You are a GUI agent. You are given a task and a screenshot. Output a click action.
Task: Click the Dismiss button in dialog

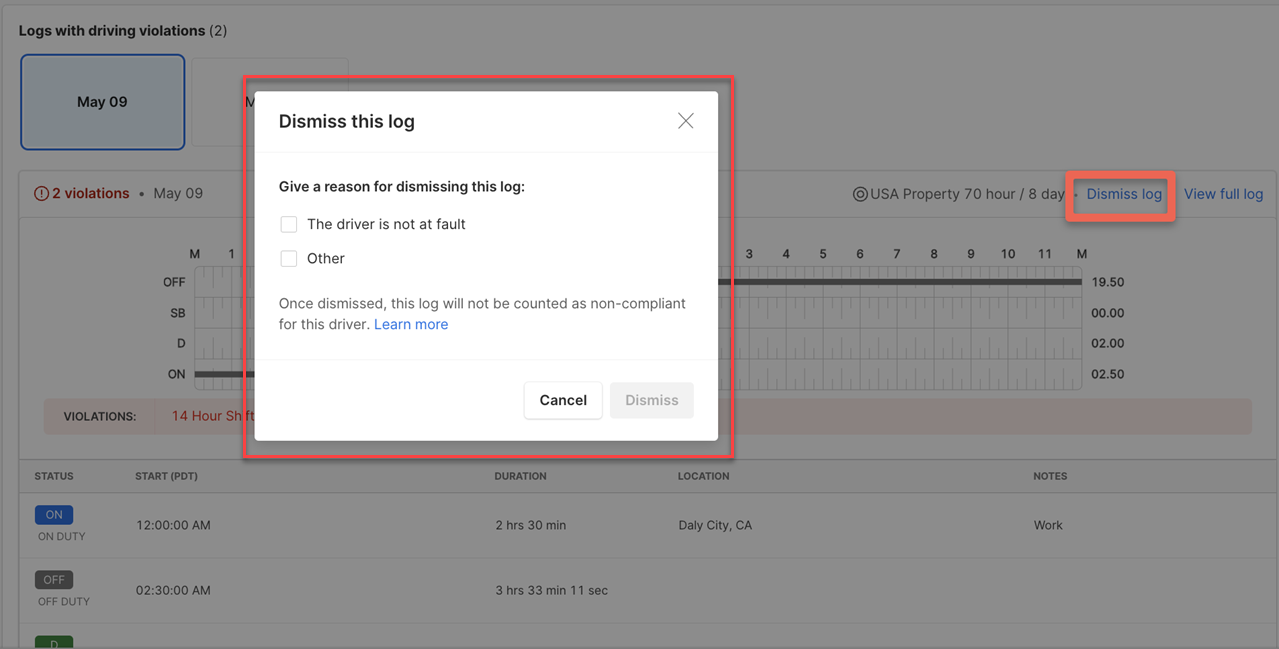click(x=652, y=400)
